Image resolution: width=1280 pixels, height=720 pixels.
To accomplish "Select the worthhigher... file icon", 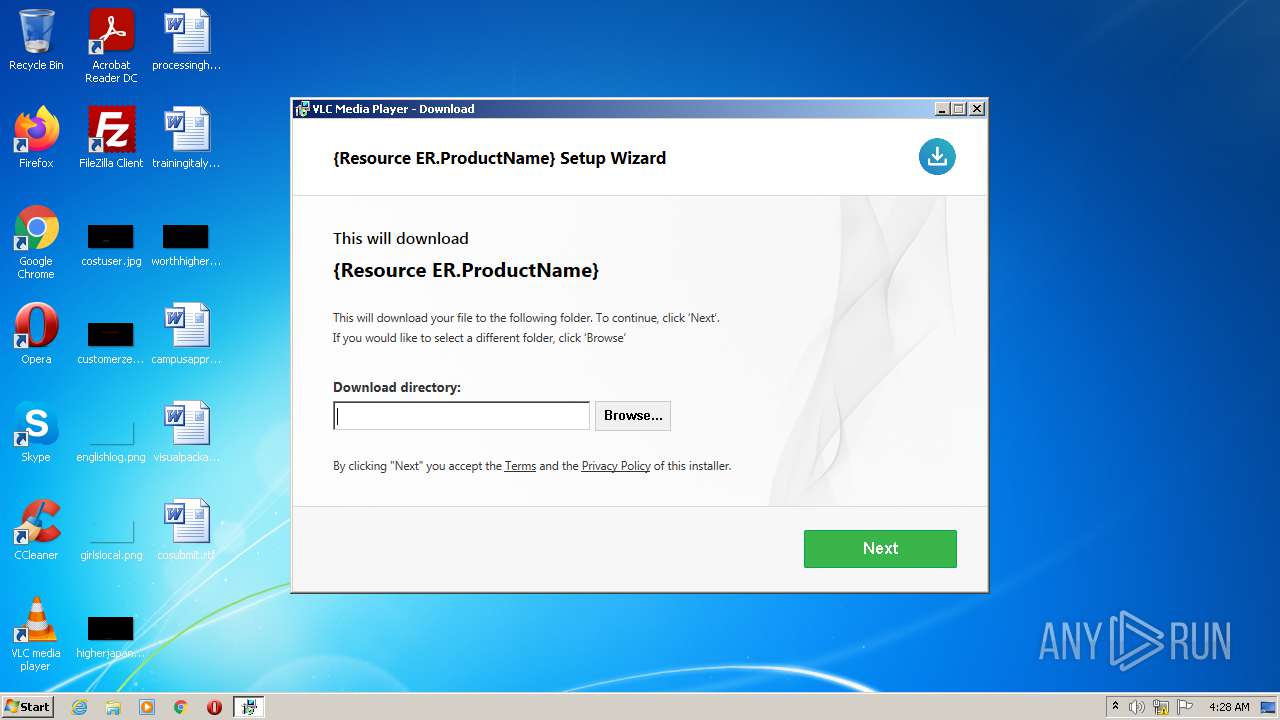I will 186,245.
